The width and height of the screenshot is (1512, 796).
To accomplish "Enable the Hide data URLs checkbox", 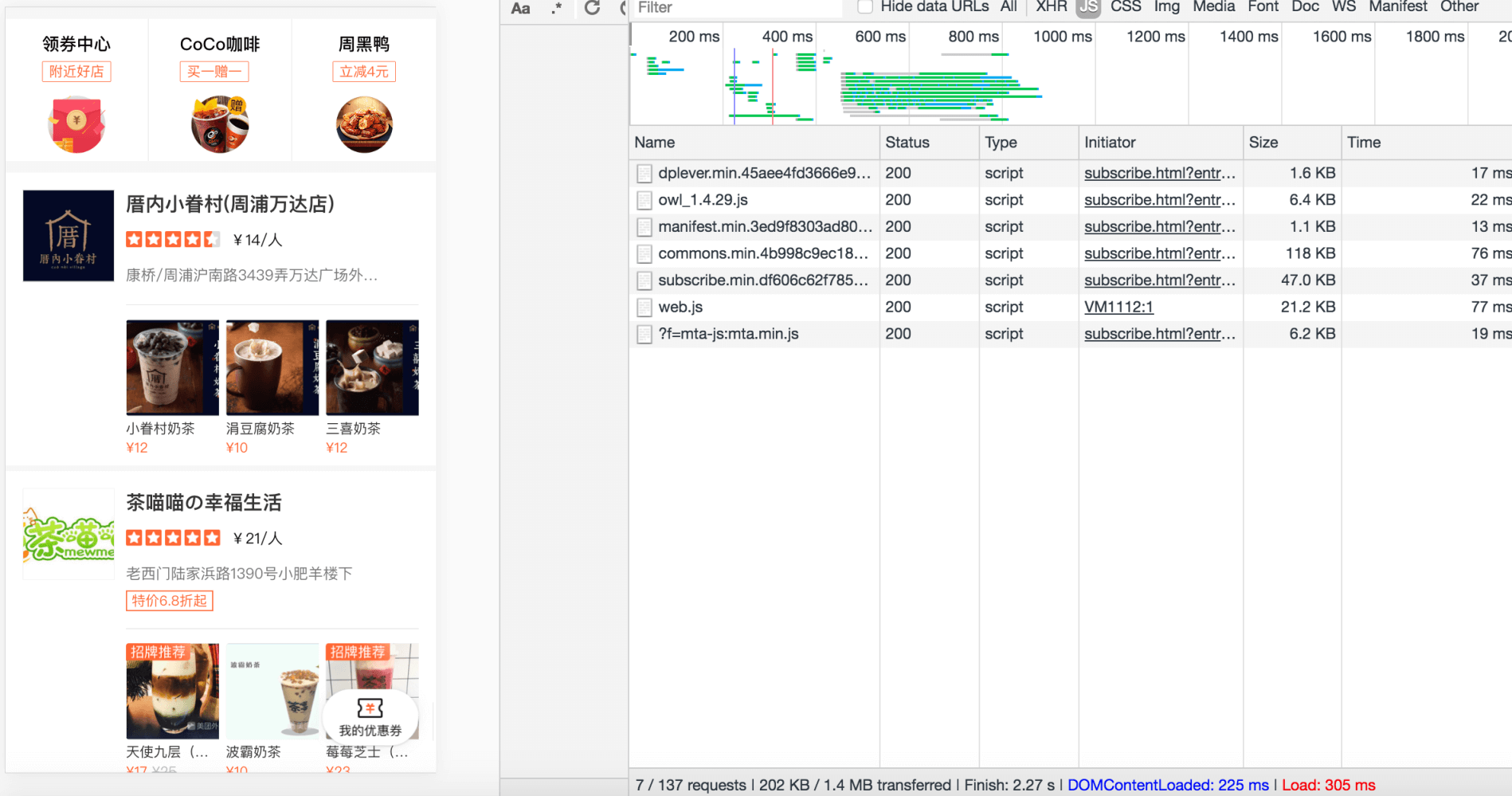I will point(864,7).
